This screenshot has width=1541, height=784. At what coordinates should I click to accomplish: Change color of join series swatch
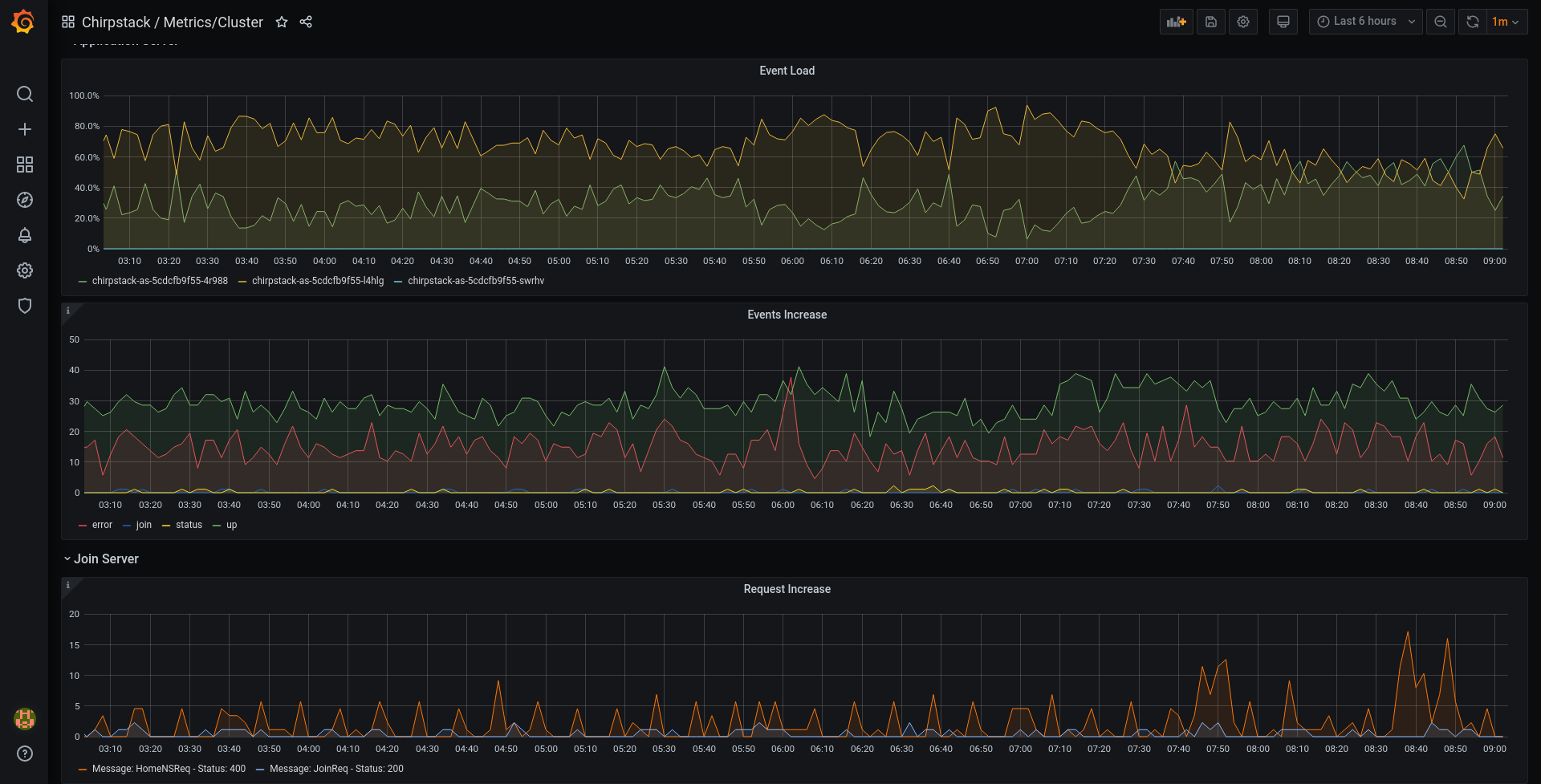(x=127, y=526)
